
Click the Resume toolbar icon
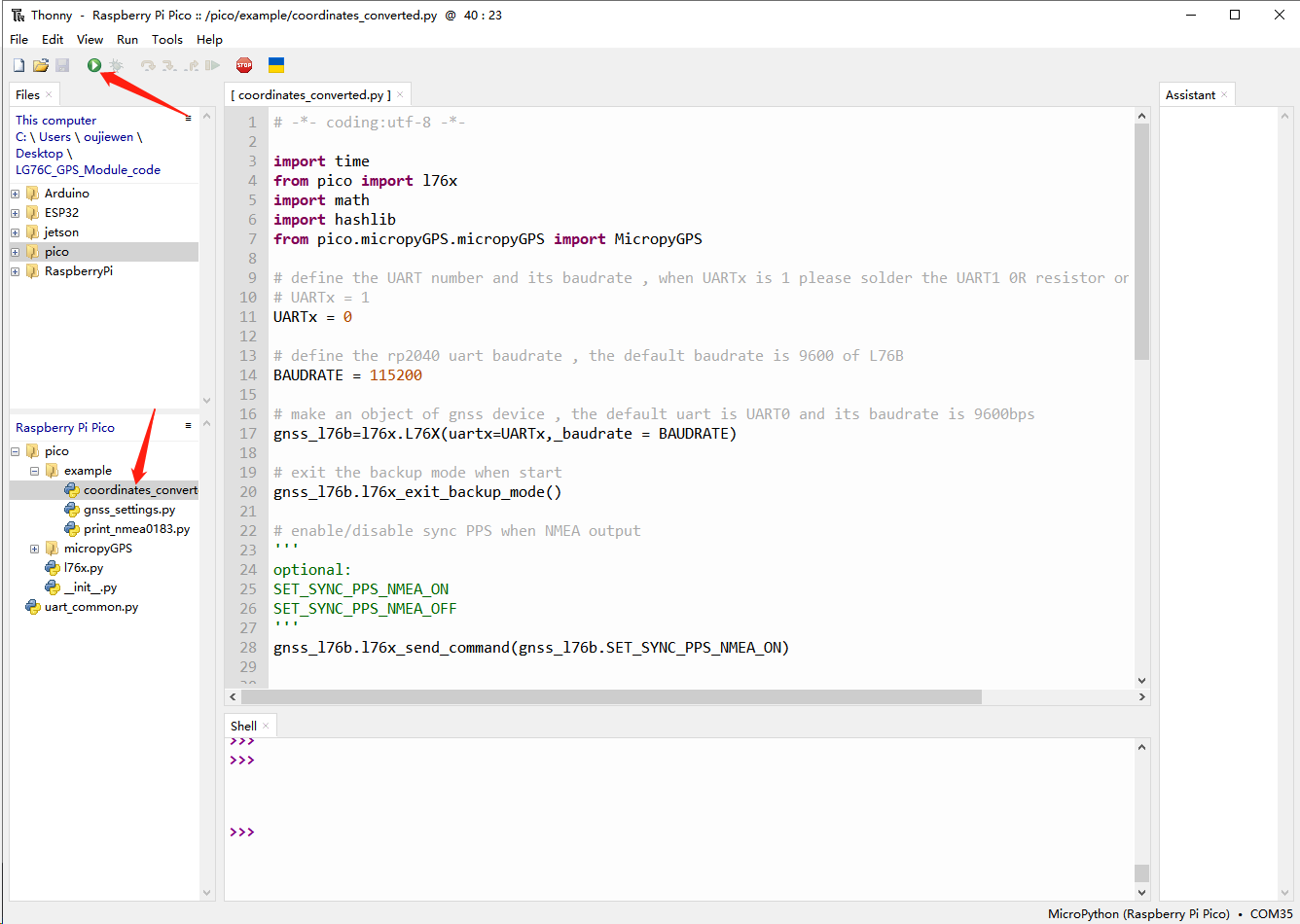[212, 65]
